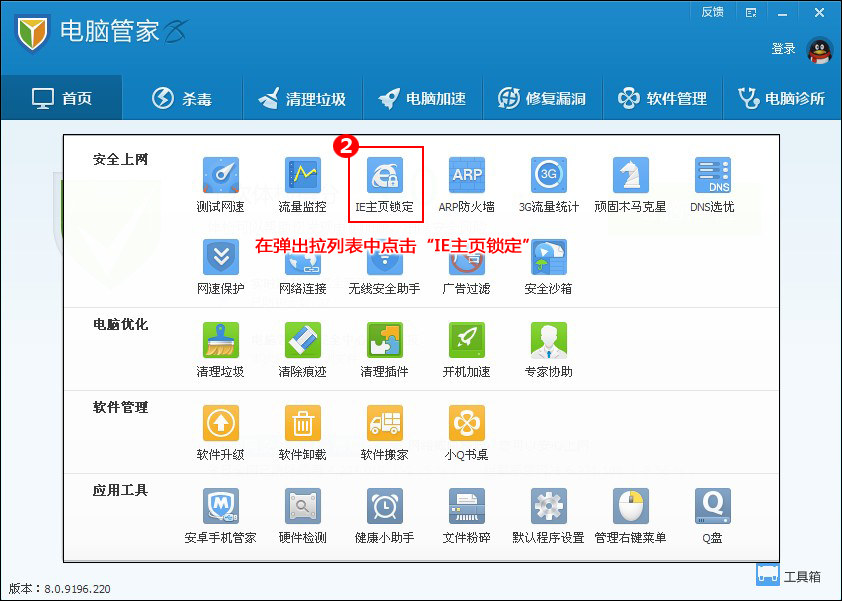Open 安卓手机管家 Android manager
The height and width of the screenshot is (601, 842).
pyautogui.click(x=221, y=516)
